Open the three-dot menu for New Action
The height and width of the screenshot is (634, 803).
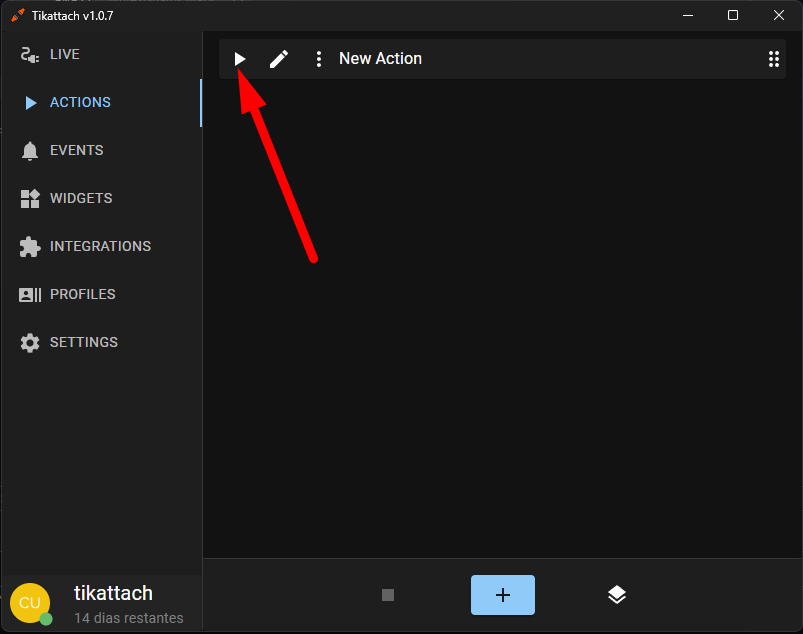(x=319, y=59)
